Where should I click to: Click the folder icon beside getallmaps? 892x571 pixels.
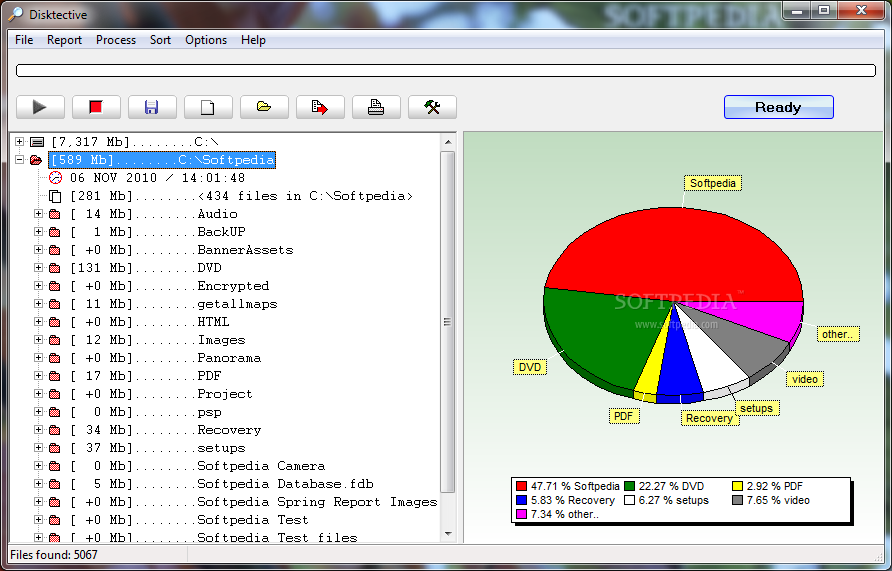pyautogui.click(x=55, y=304)
